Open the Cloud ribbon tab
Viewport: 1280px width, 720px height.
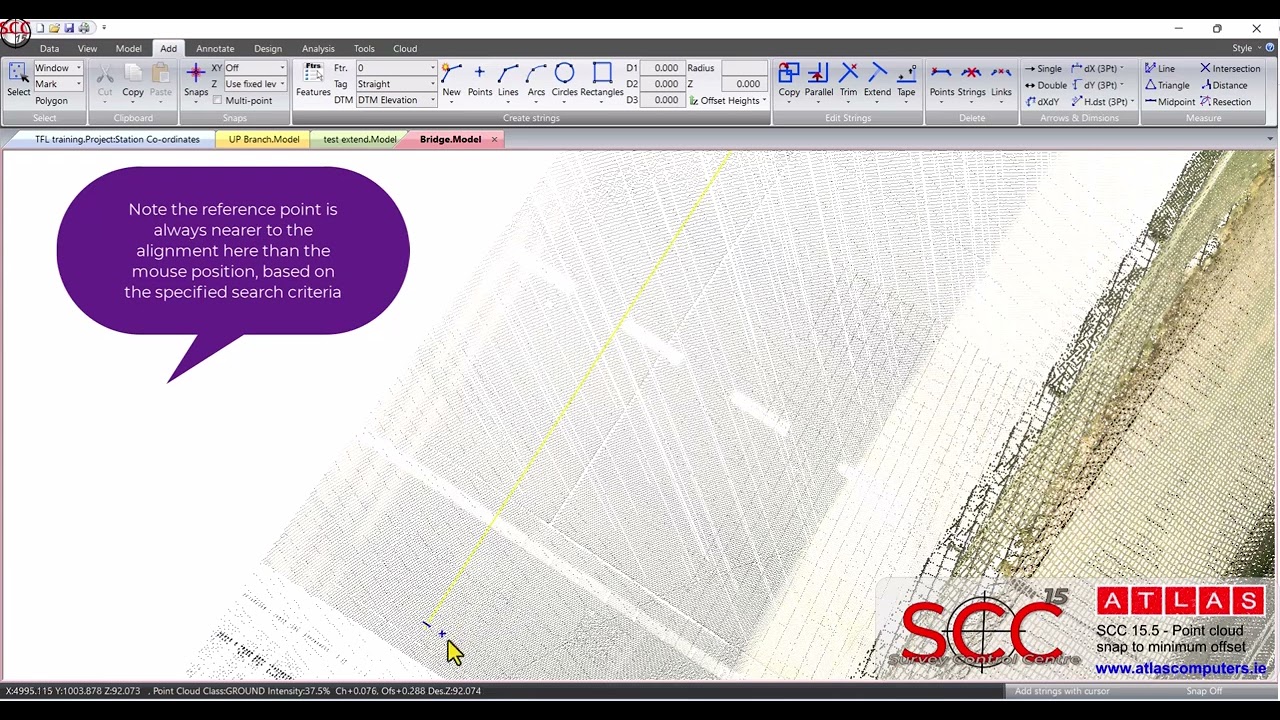click(x=405, y=48)
